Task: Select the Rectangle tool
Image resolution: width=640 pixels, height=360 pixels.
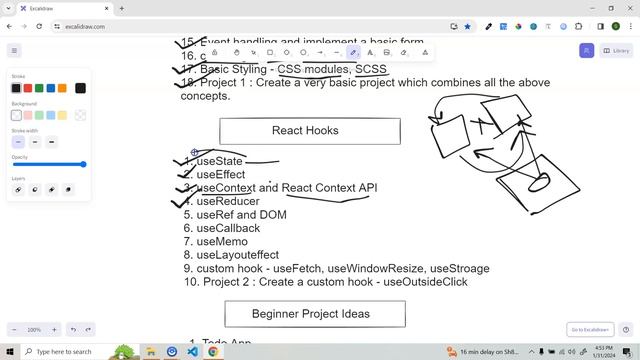Action: pos(270,52)
